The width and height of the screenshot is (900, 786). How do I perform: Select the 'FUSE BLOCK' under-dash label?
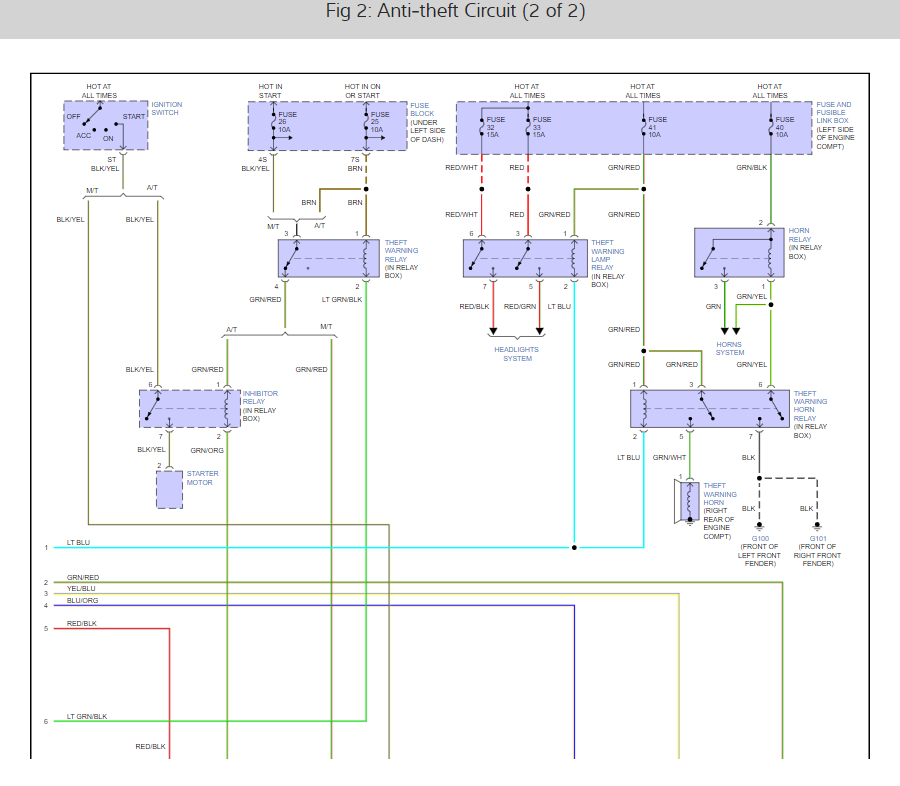(428, 122)
